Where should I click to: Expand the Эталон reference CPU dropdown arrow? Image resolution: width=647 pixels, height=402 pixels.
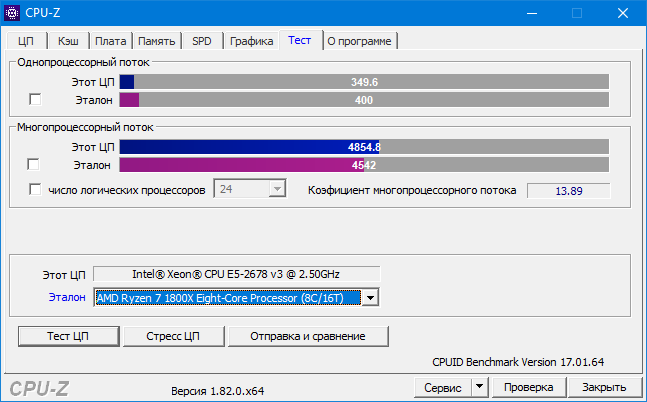(370, 298)
